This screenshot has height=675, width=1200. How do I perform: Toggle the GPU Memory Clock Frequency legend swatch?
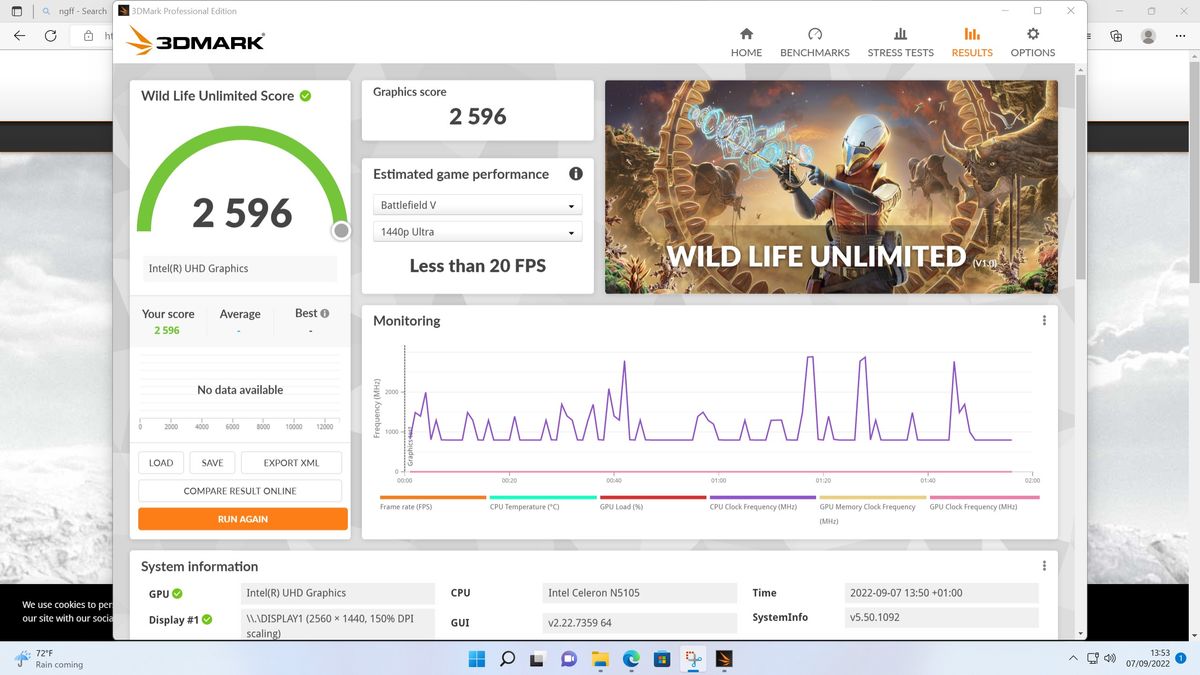872,497
